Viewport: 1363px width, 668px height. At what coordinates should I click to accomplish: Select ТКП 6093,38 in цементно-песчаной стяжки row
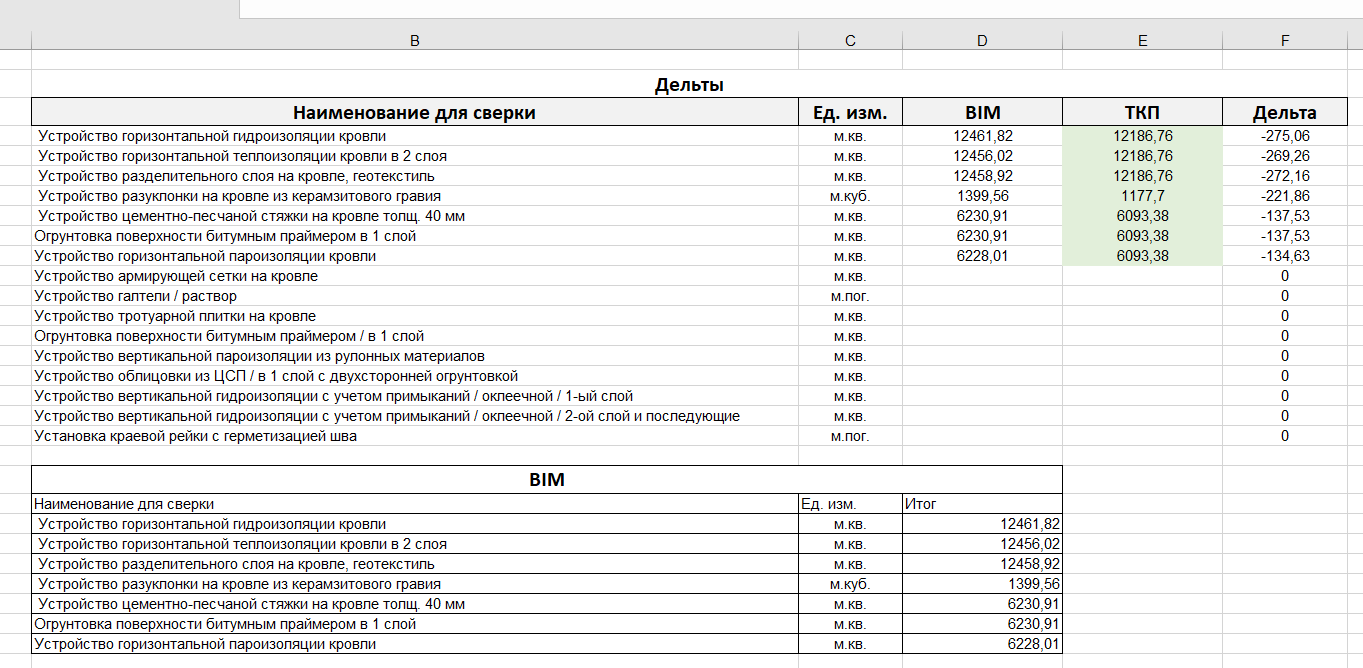point(1142,216)
